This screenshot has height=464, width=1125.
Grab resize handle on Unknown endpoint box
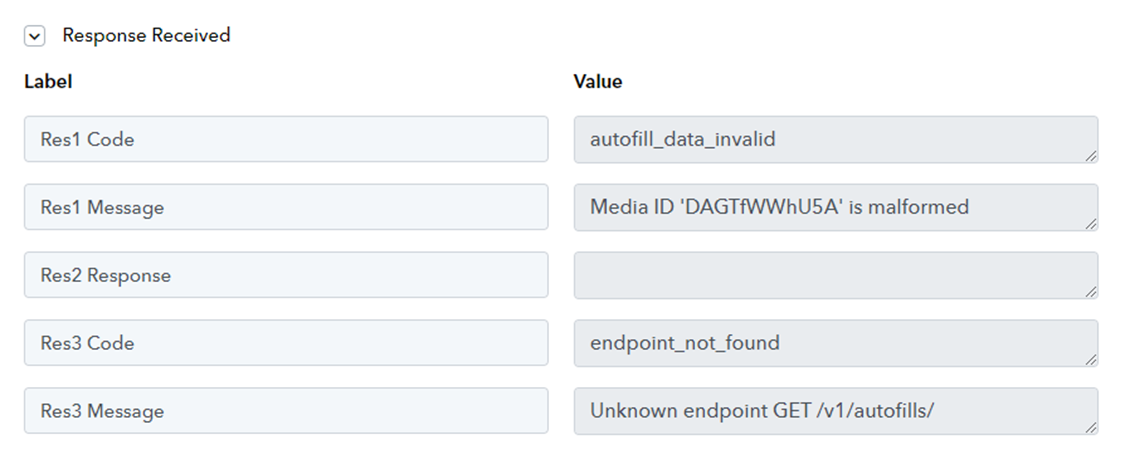(x=1091, y=427)
